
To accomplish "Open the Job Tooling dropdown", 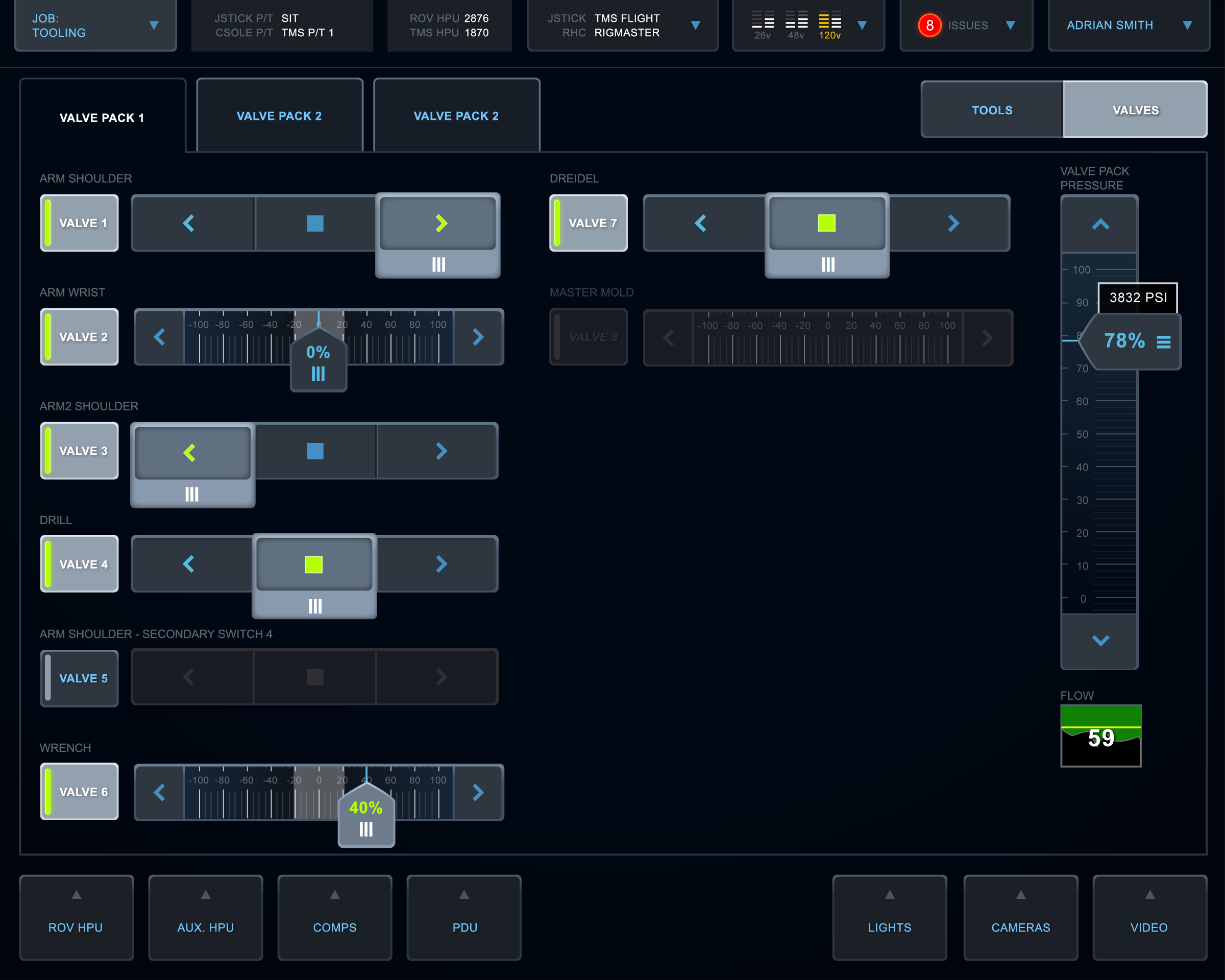I will [95, 26].
